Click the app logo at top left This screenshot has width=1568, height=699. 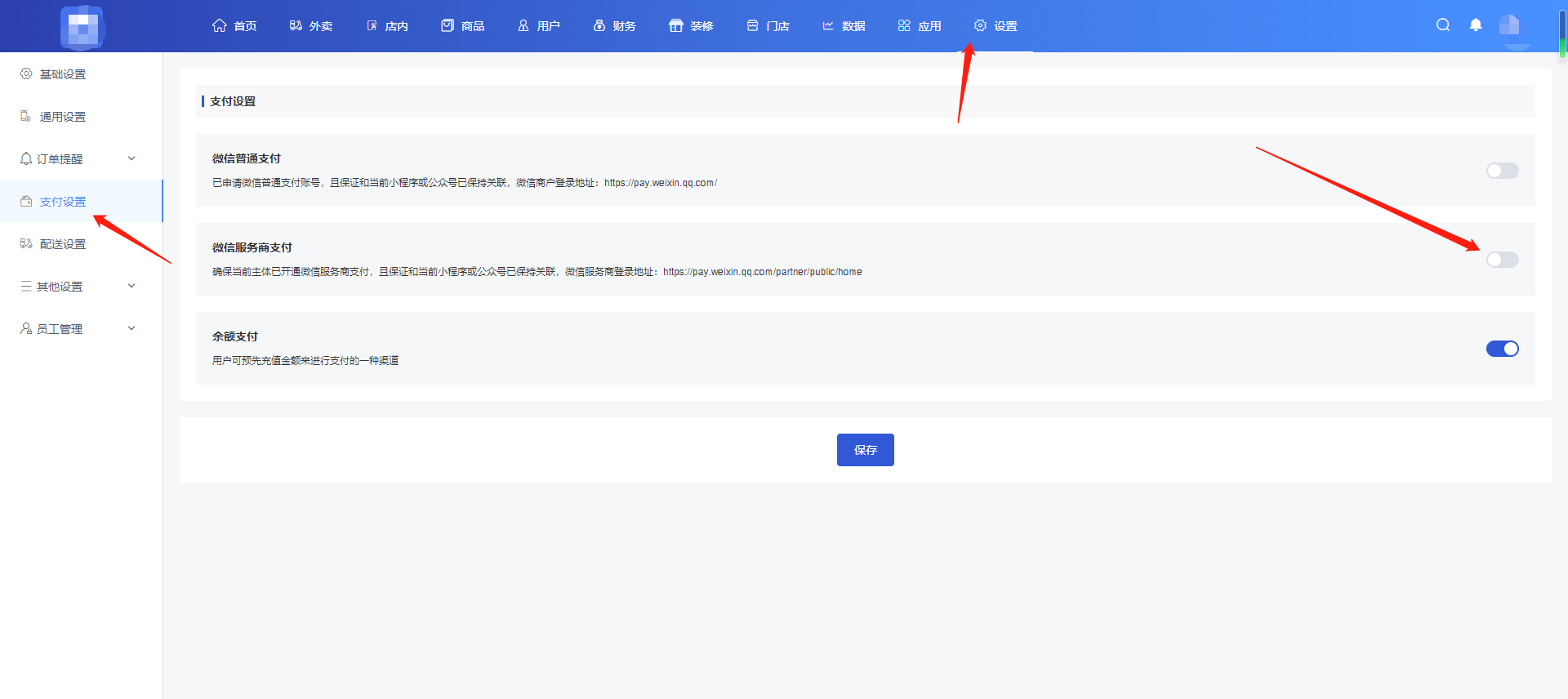point(82,27)
